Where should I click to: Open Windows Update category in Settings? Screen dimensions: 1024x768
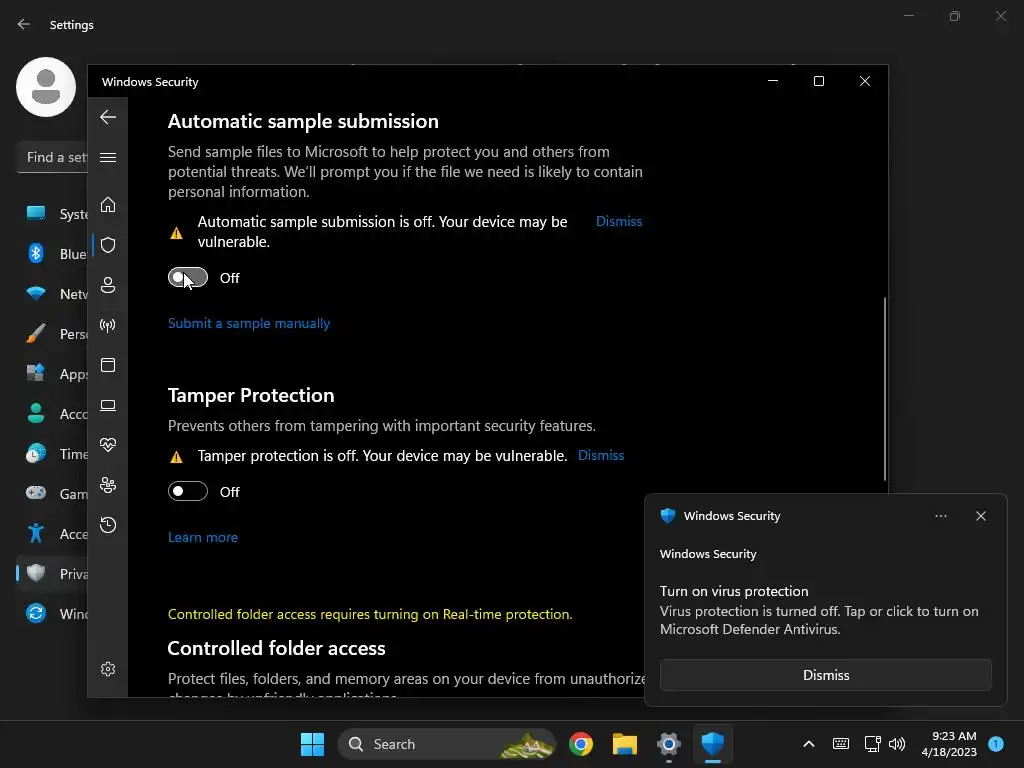coord(54,613)
